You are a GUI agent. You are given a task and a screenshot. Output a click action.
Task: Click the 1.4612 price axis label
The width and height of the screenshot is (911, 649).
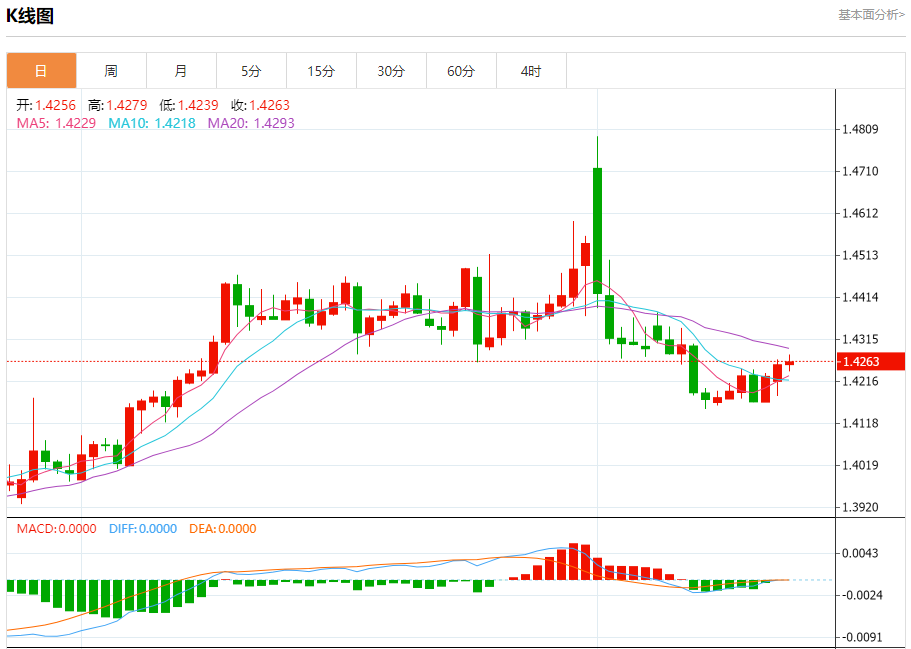[860, 213]
